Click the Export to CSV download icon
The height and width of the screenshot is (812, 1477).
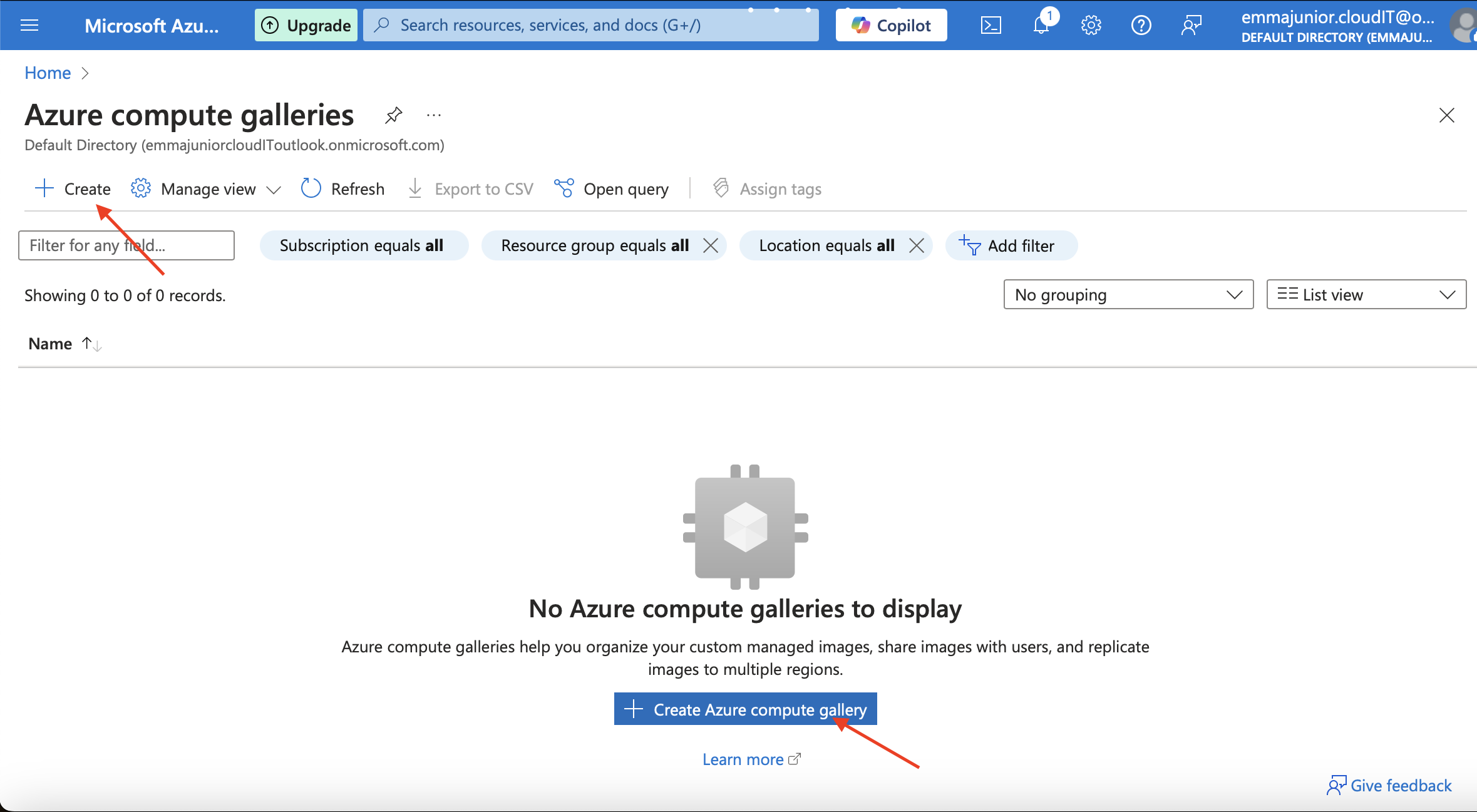[414, 188]
